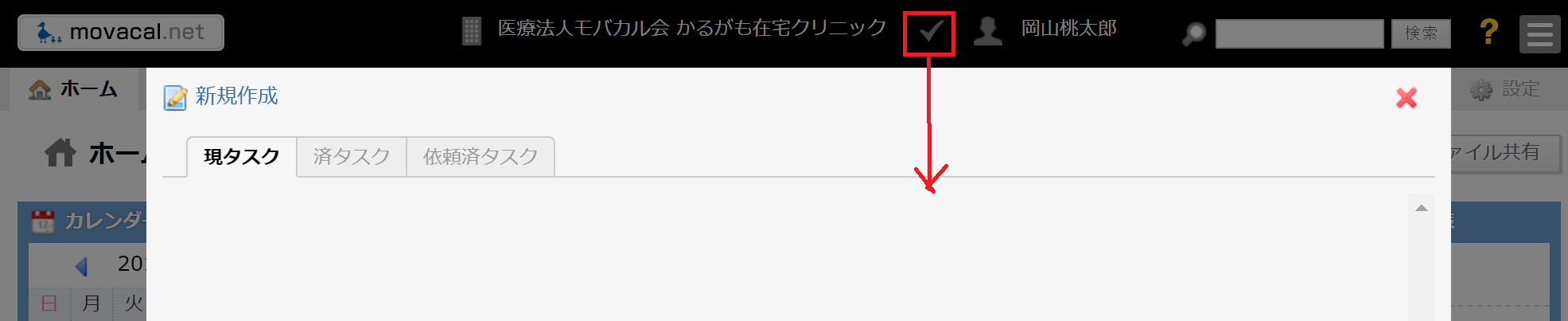Screen dimensions: 1568x321
Task: Open help via the question mark icon
Action: (1488, 32)
